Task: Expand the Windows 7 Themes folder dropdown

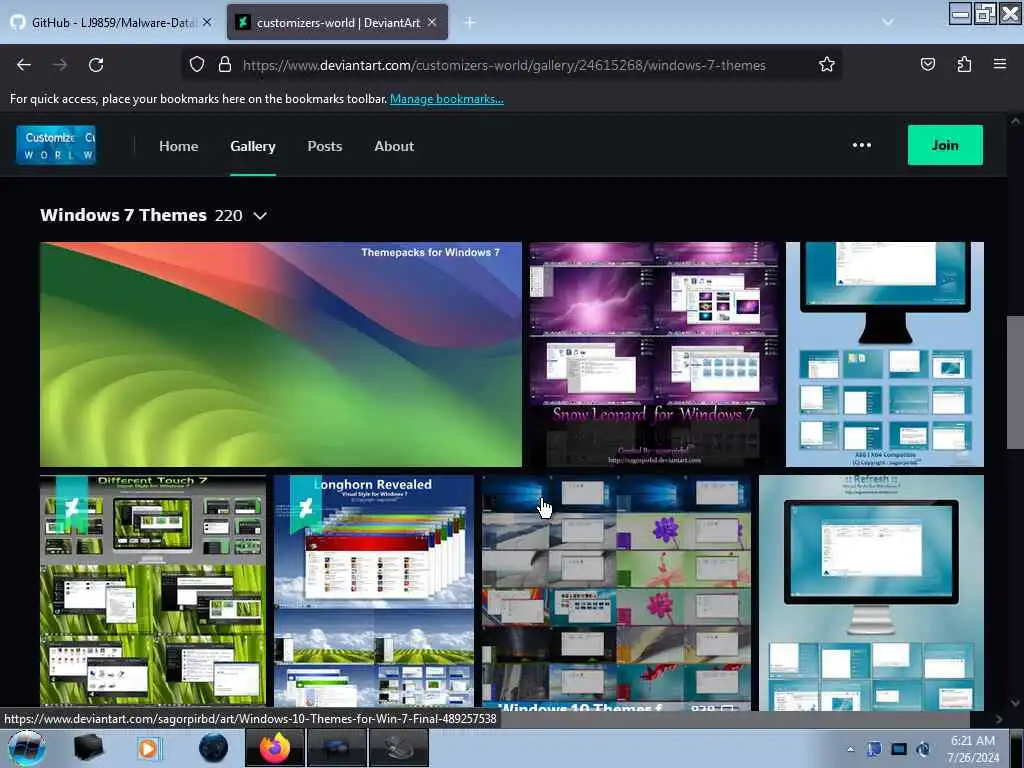Action: click(260, 216)
